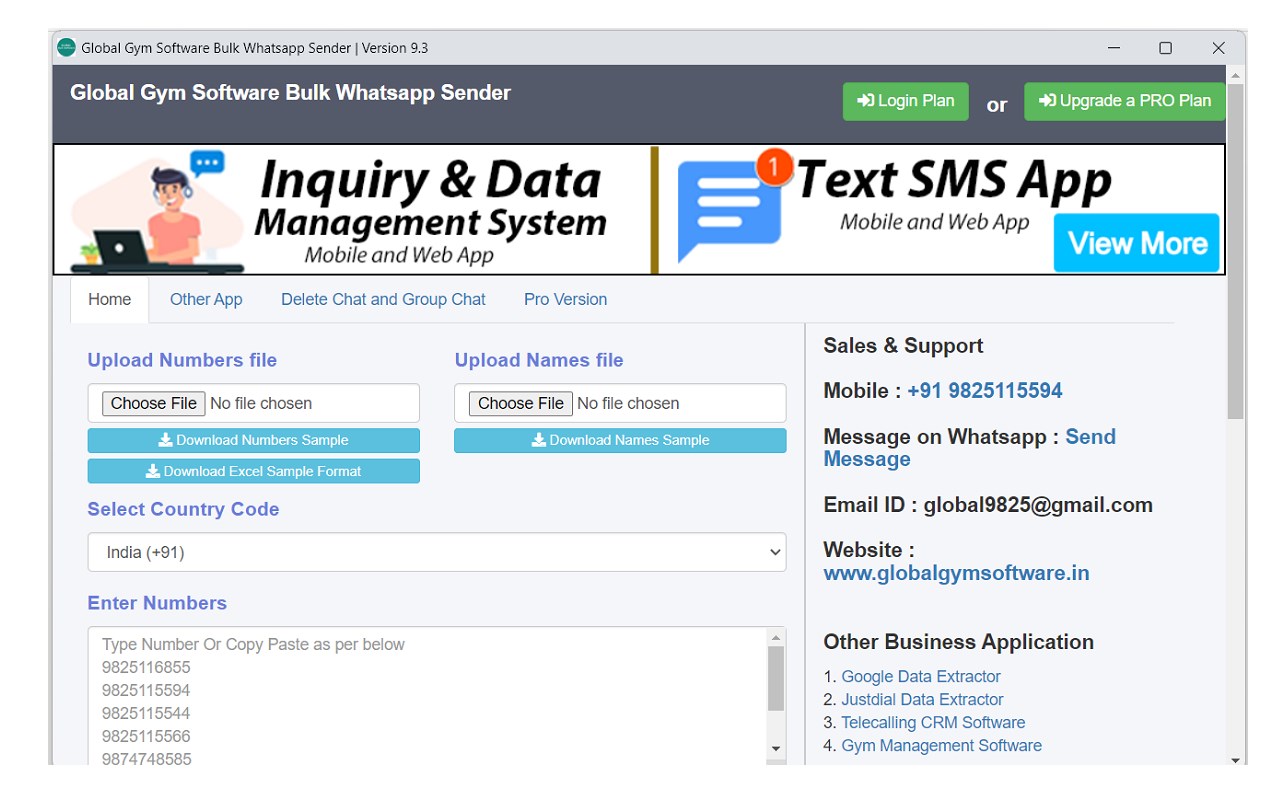This screenshot has height=800, width=1280.
Task: Click Download Names Sample button
Action: click(620, 440)
